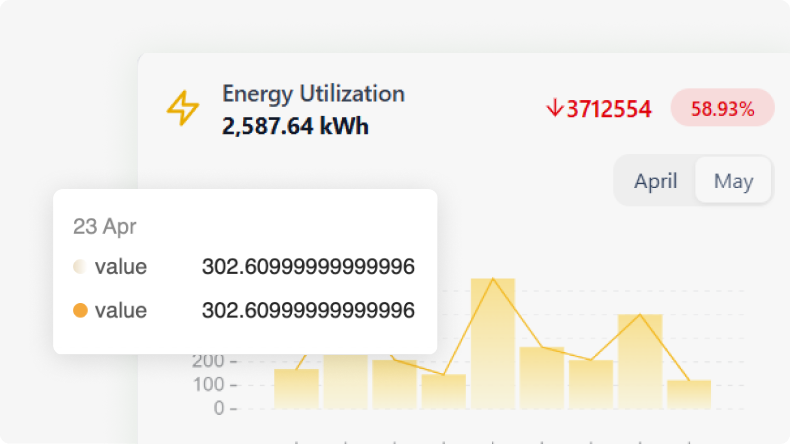This screenshot has width=790, height=444.
Task: Select the rightmost bar in the chart
Action: 689,394
